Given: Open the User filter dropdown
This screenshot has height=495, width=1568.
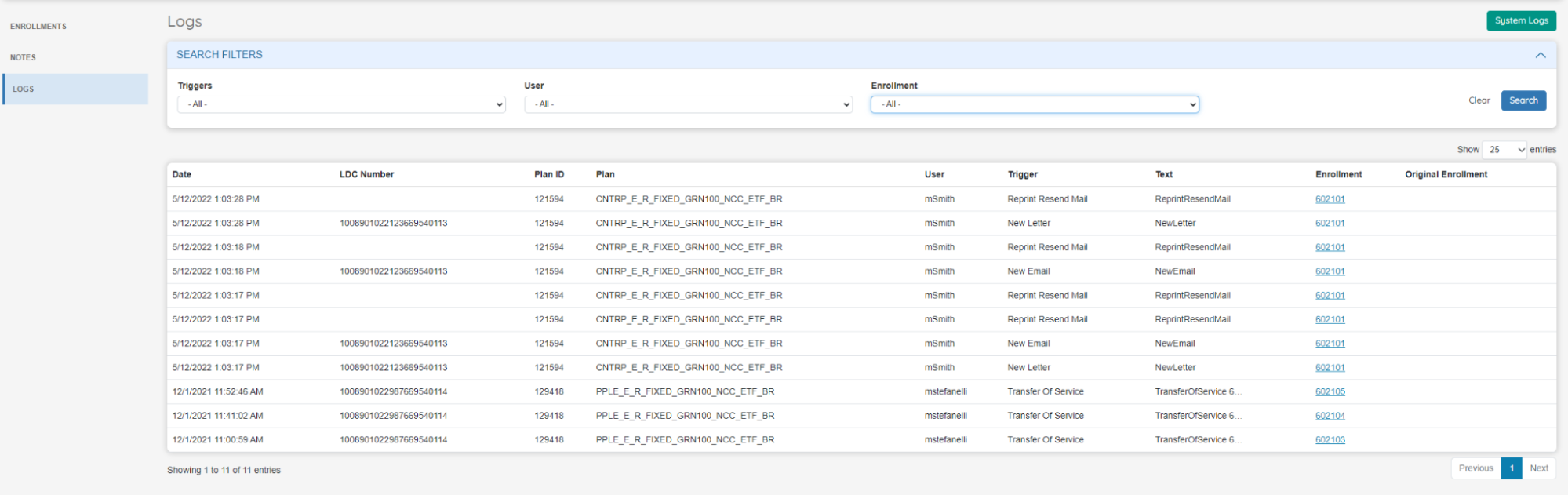Looking at the screenshot, I should click(688, 104).
